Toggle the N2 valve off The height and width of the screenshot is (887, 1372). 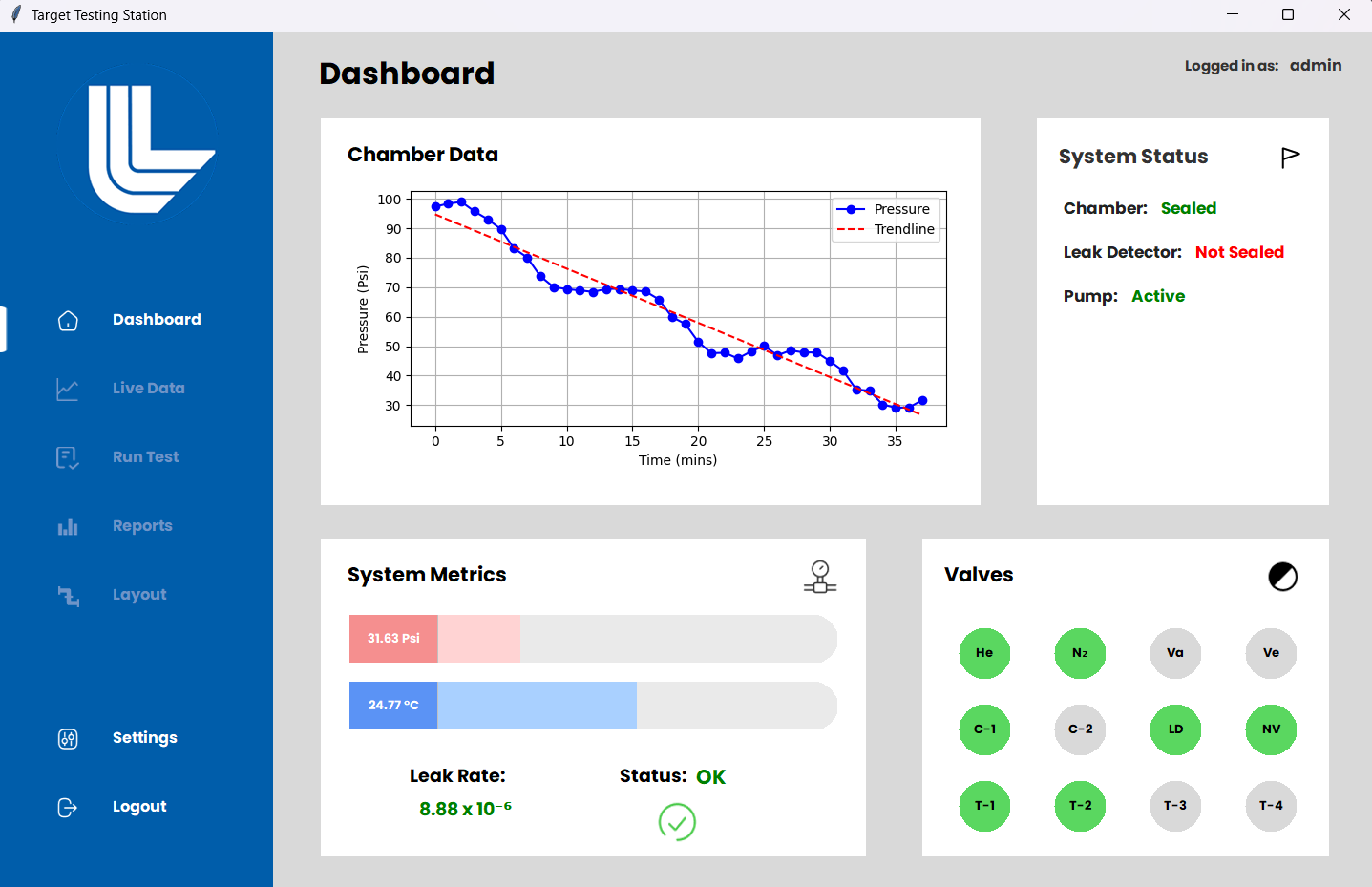(1080, 653)
